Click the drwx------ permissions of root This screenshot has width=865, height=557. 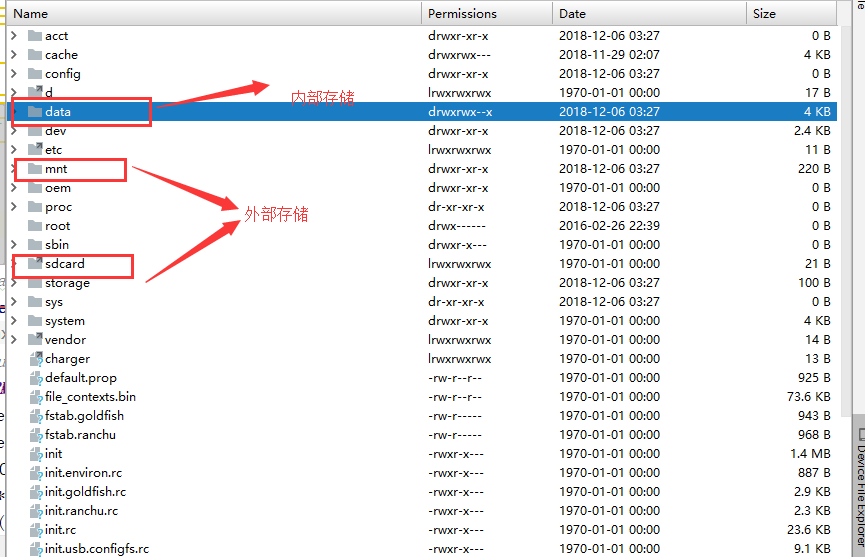457,226
